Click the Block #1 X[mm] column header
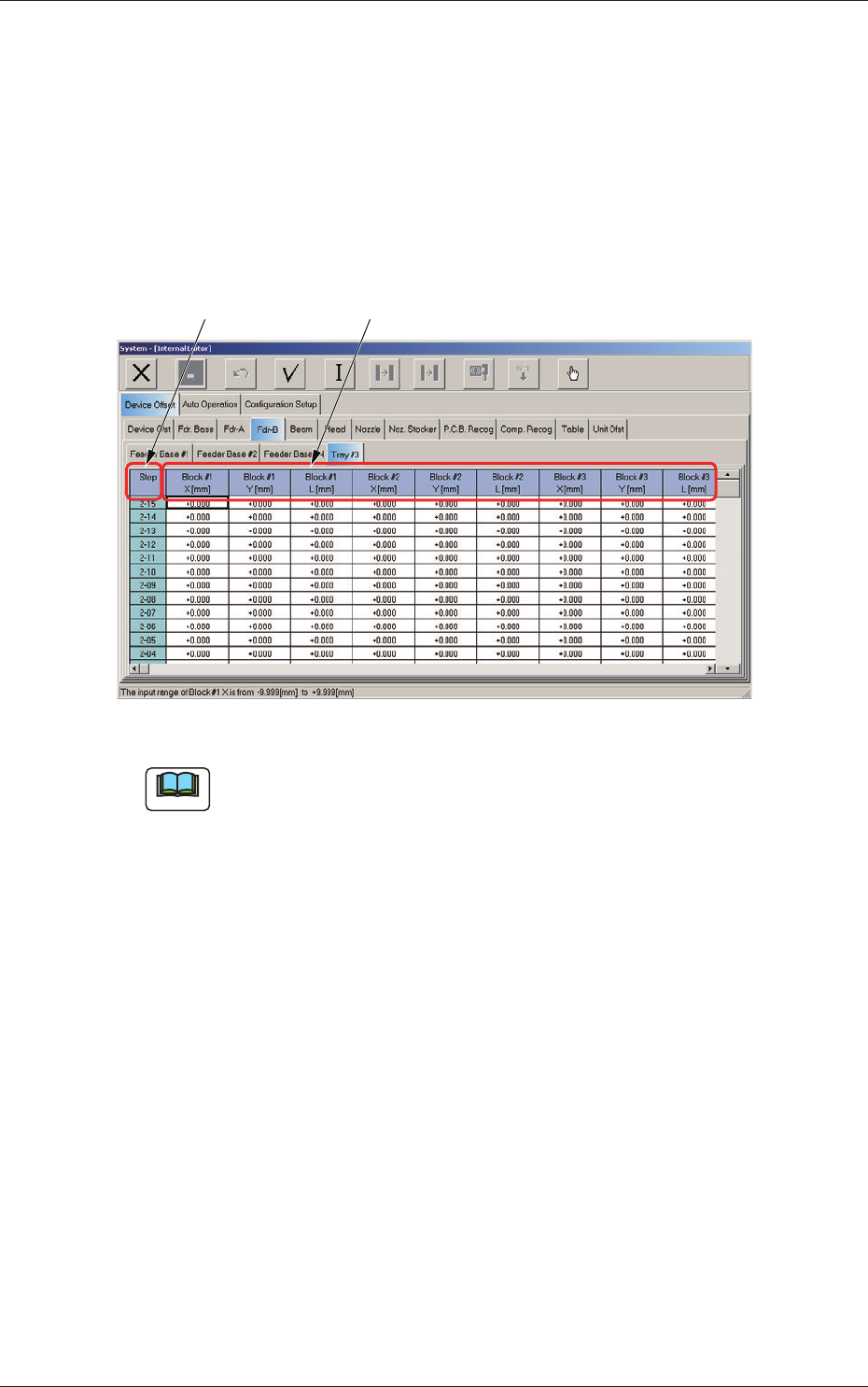 pyautogui.click(x=198, y=483)
